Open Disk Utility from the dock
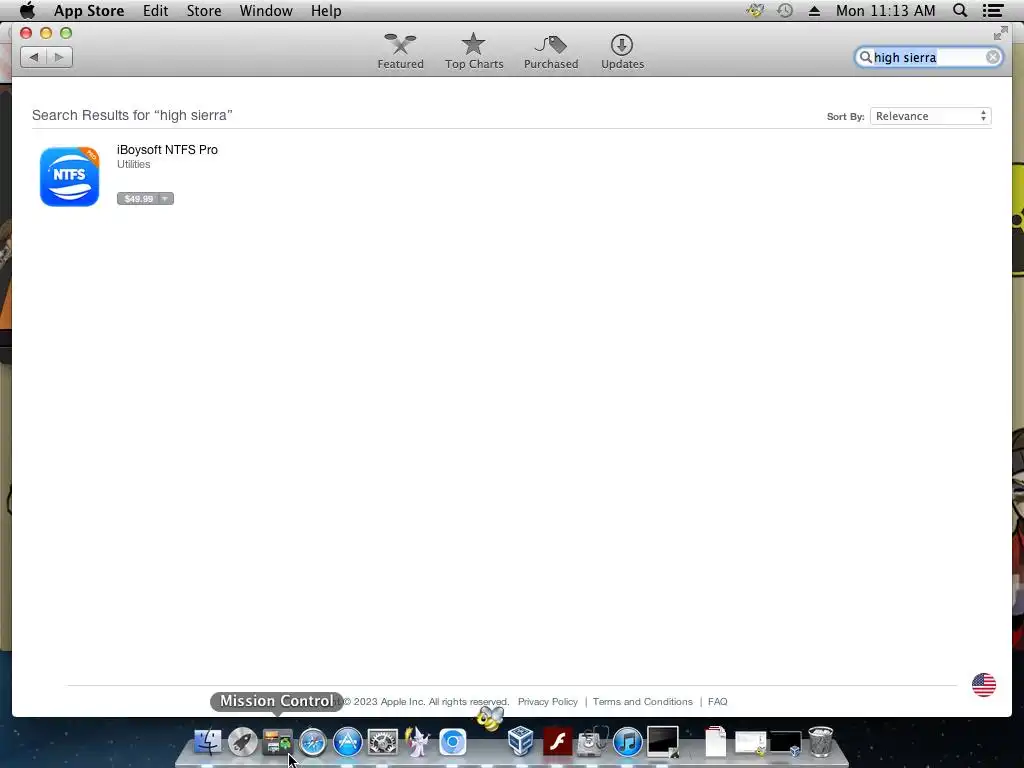Image resolution: width=1024 pixels, height=768 pixels. pyautogui.click(x=593, y=742)
